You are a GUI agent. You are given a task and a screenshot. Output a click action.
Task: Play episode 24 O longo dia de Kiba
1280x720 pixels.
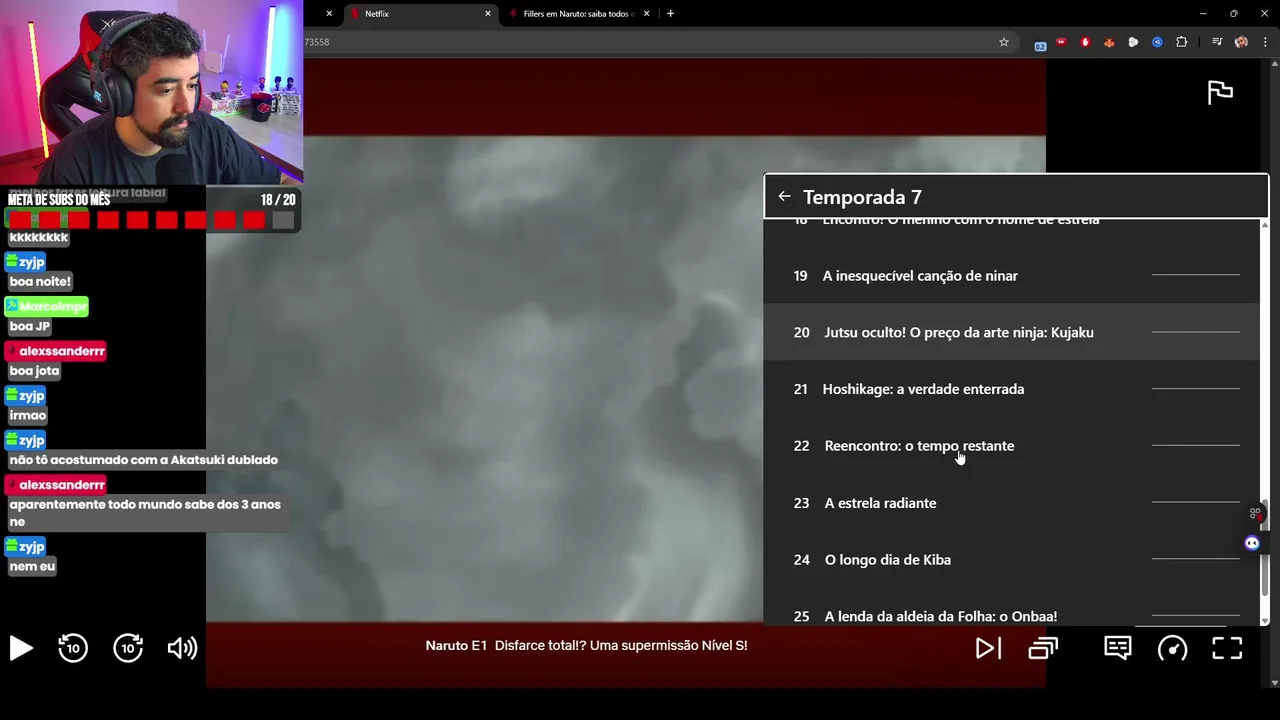point(1011,560)
